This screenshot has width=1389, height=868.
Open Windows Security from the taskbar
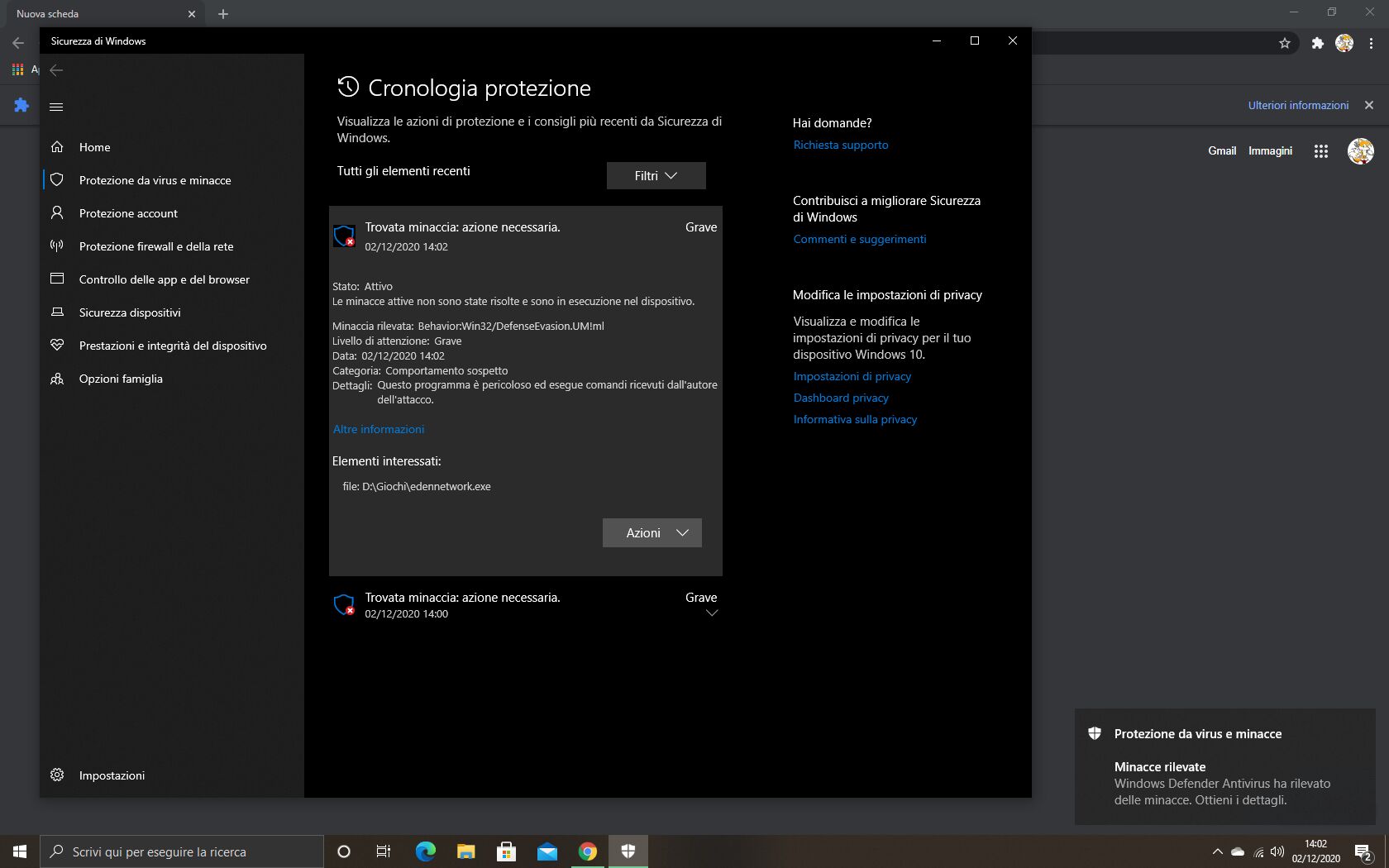tap(628, 851)
